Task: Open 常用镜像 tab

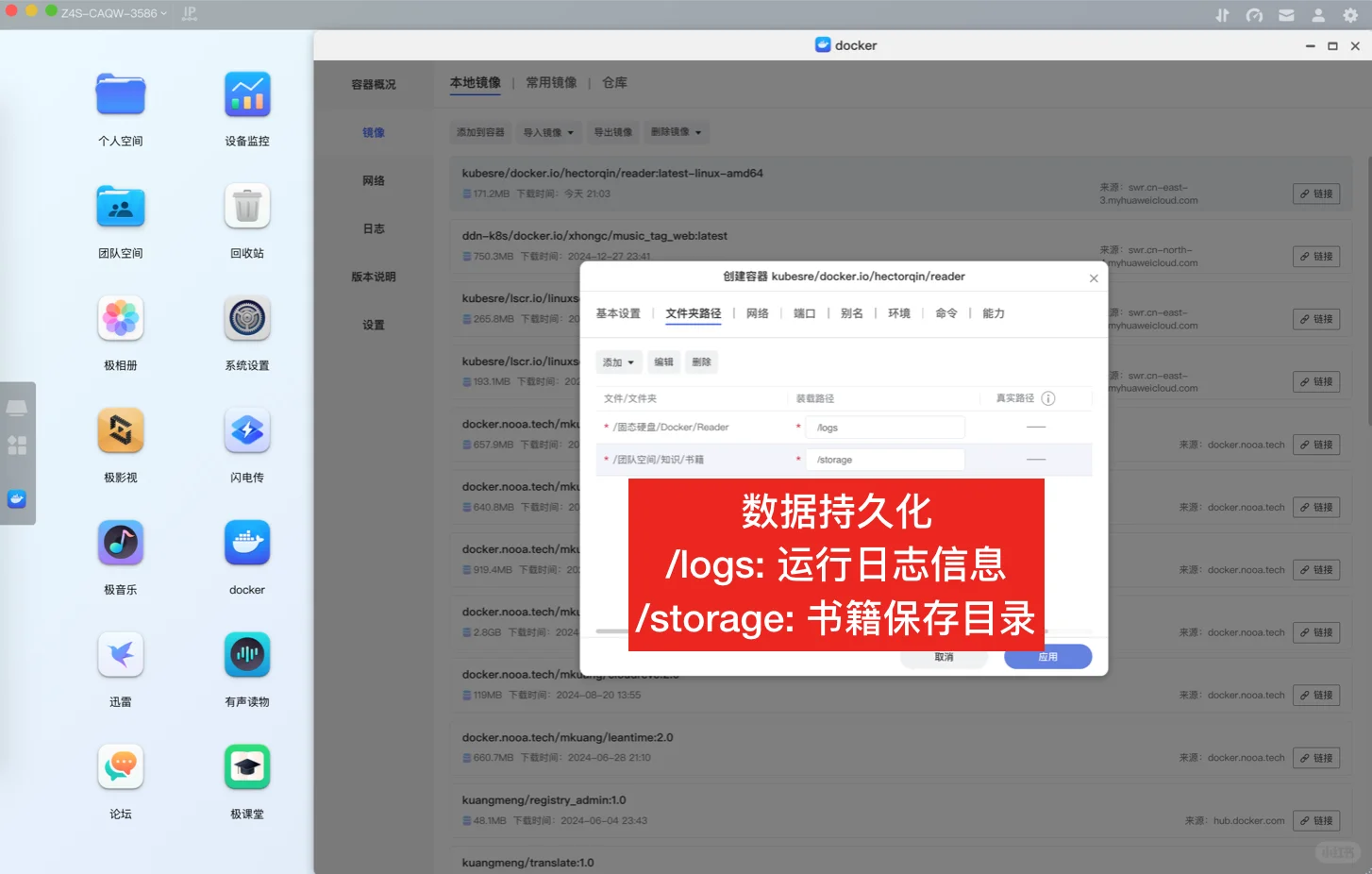Action: point(551,83)
